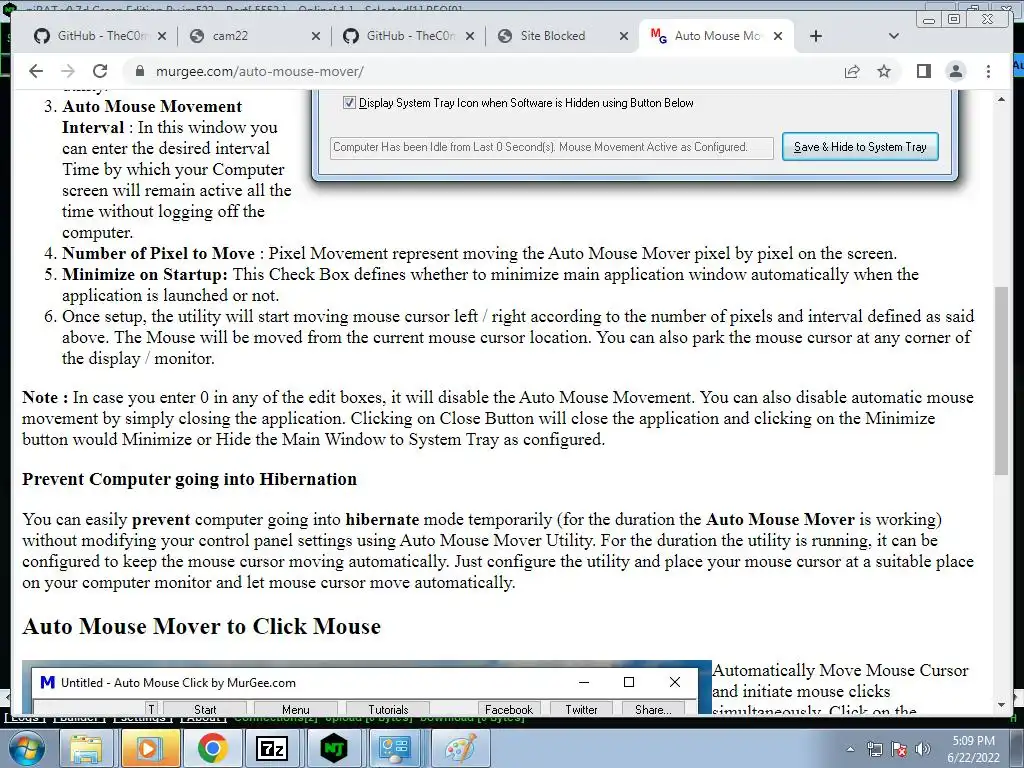
Task: Open the browser side panel
Action: (923, 71)
